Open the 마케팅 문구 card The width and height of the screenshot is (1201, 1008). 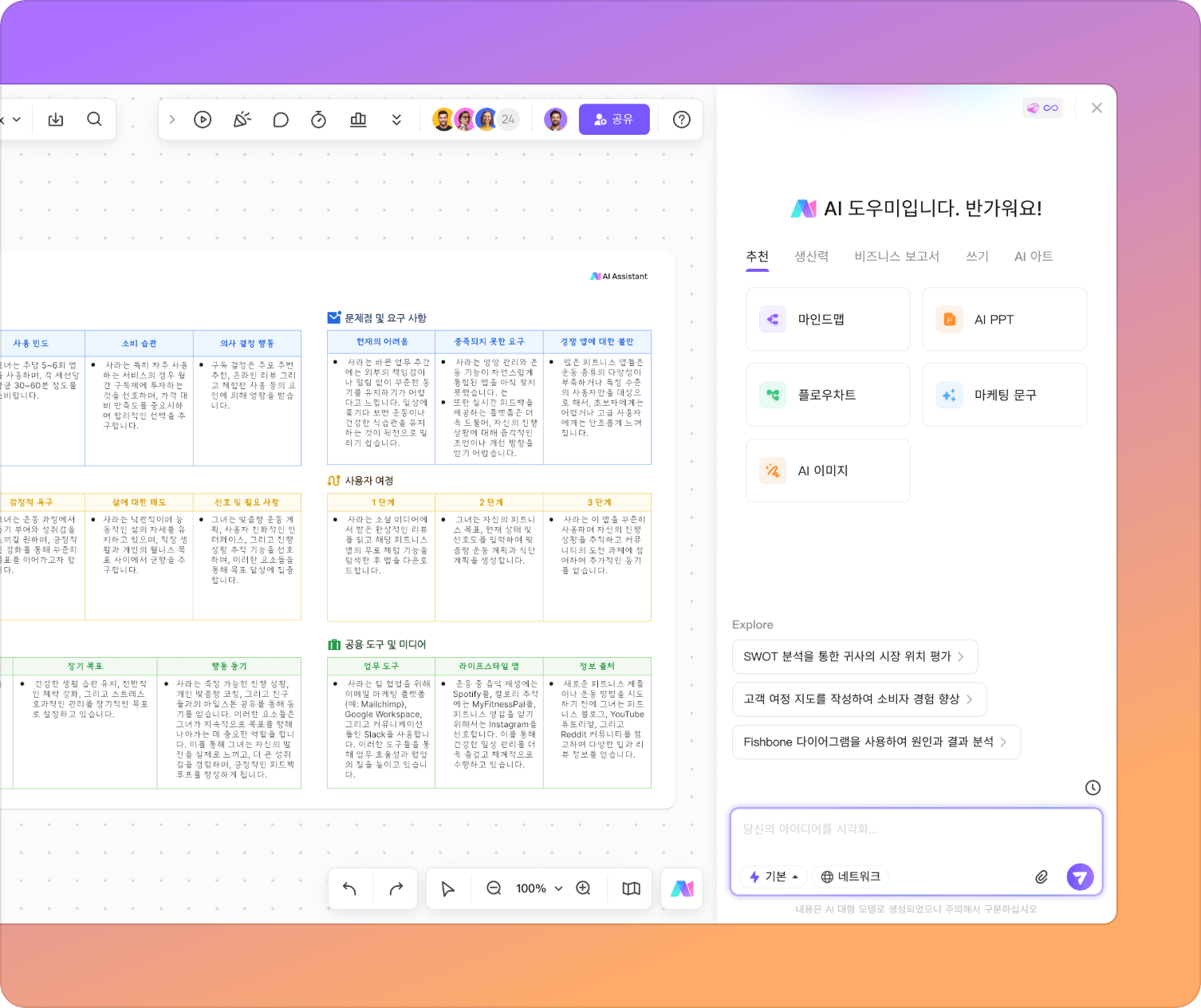(x=1004, y=395)
